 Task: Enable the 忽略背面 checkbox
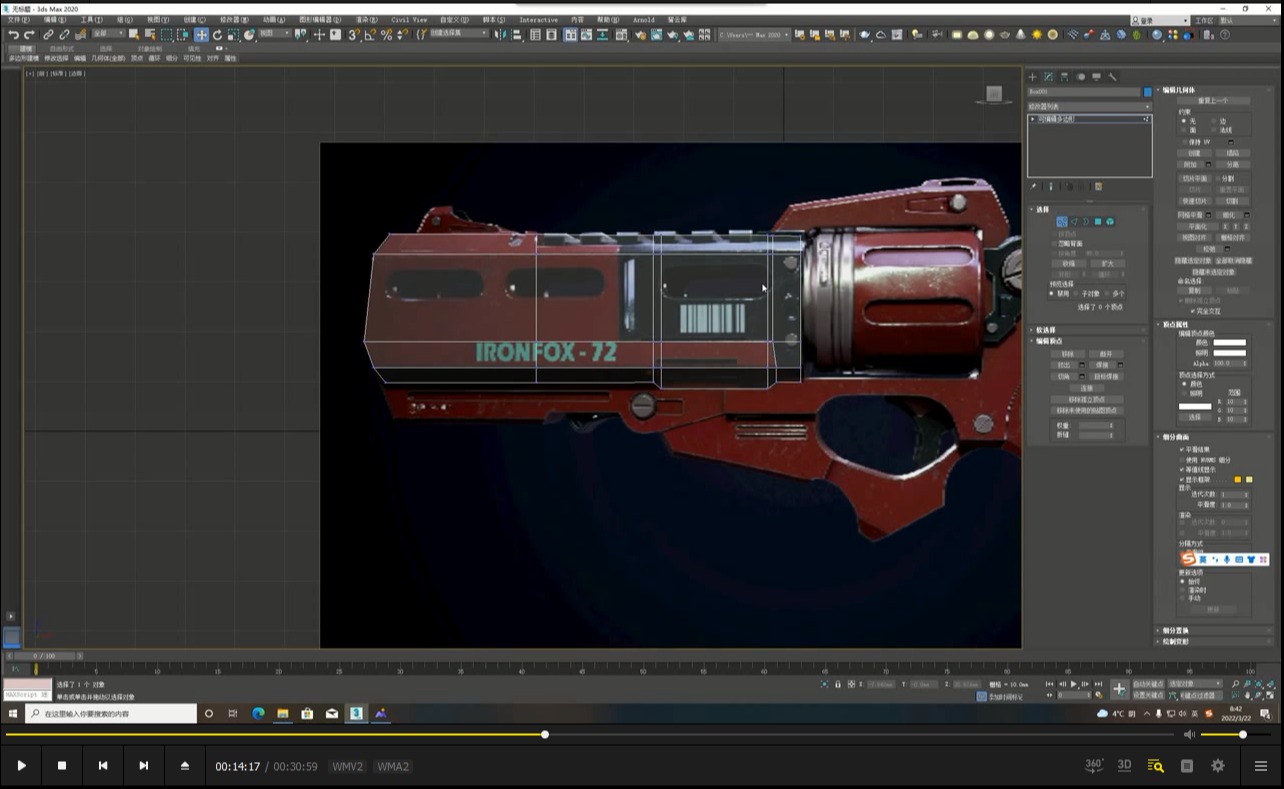click(x=1054, y=243)
